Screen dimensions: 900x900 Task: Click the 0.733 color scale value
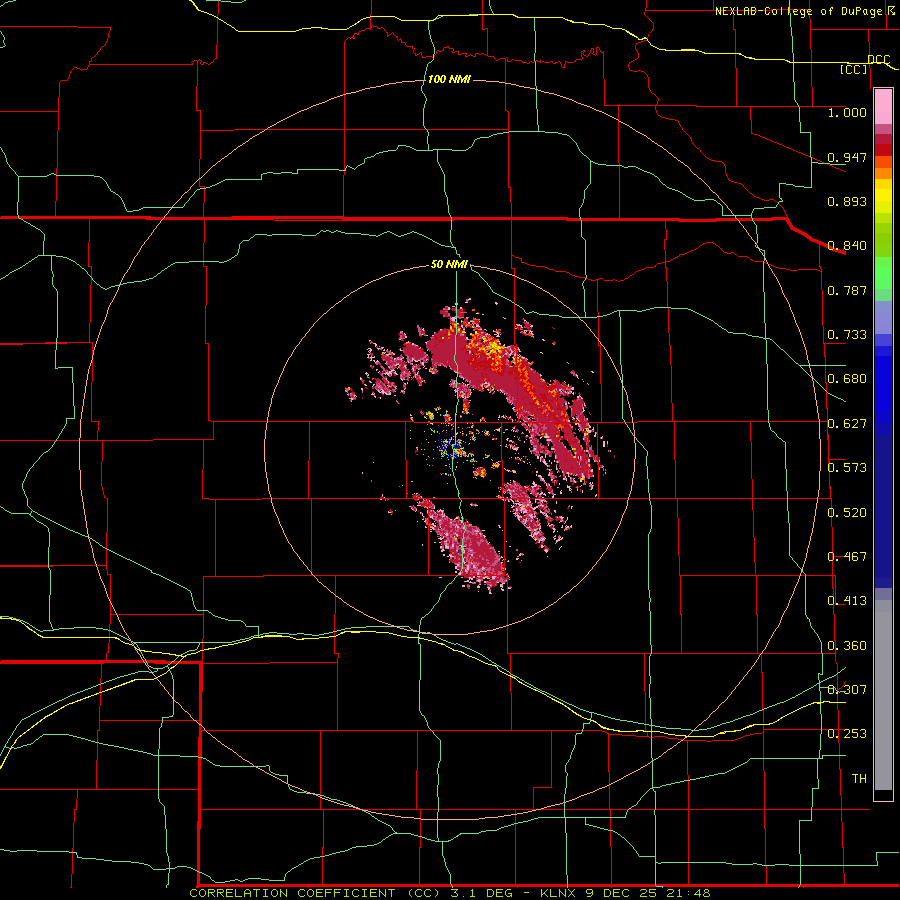pos(847,335)
